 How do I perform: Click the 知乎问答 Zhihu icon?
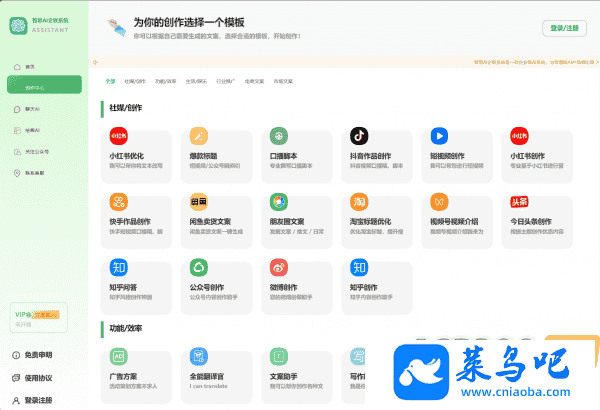(119, 267)
